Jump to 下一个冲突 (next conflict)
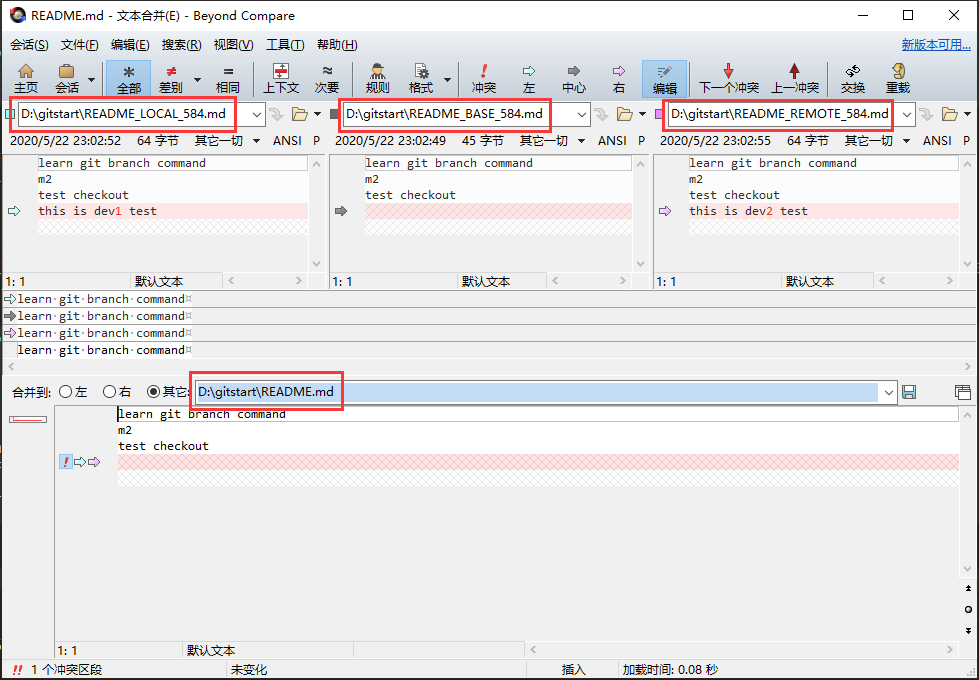Screen dimensions: 979x680 pyautogui.click(x=728, y=78)
